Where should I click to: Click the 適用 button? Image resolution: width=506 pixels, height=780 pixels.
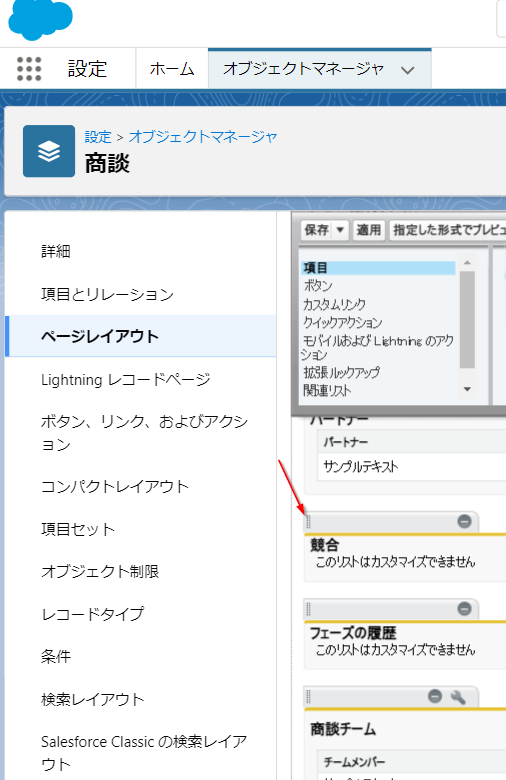point(368,230)
